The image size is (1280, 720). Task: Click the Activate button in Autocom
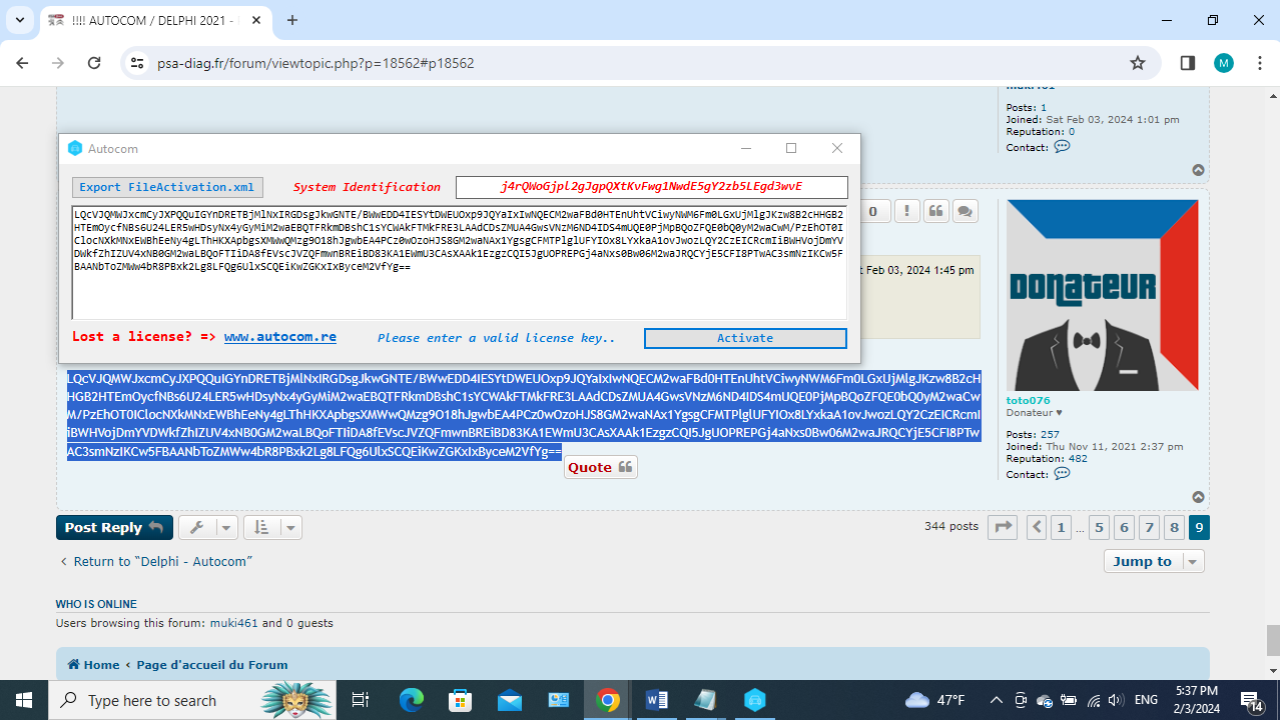click(745, 338)
